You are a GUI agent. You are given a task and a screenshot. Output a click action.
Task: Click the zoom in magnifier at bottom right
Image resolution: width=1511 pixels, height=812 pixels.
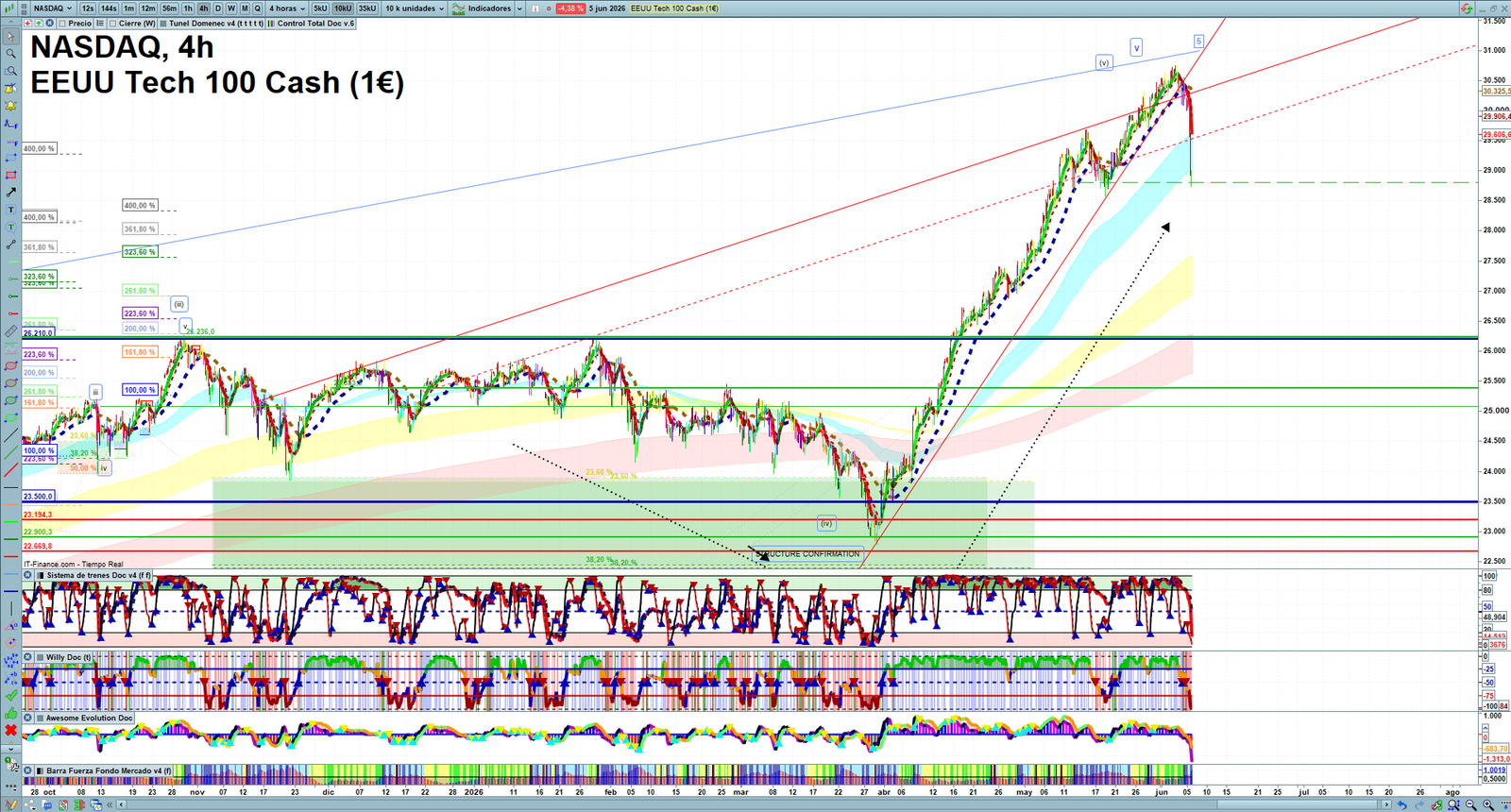coord(1488,804)
